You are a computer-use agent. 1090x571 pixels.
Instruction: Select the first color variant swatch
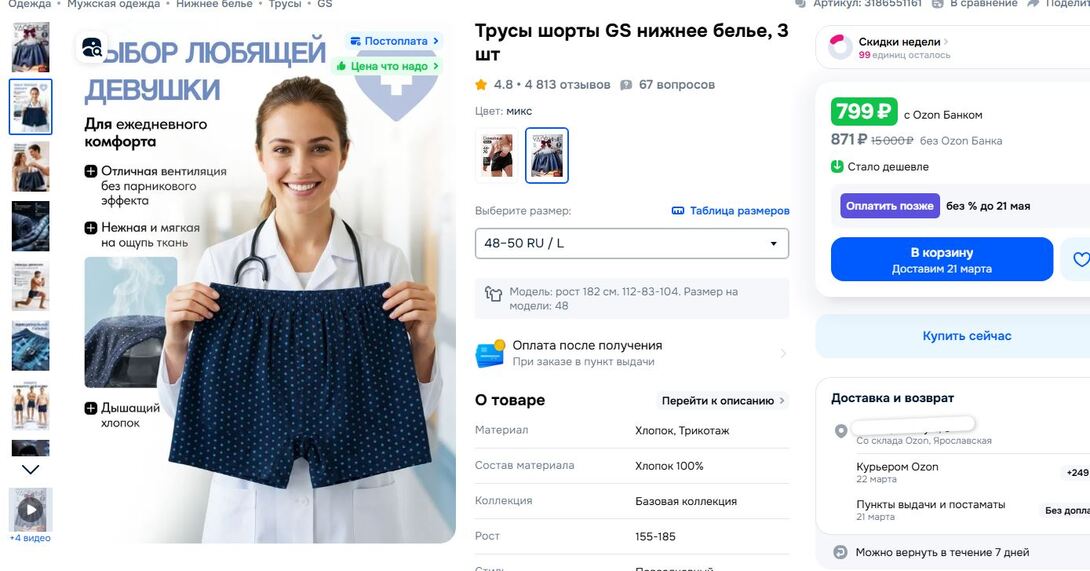click(498, 155)
